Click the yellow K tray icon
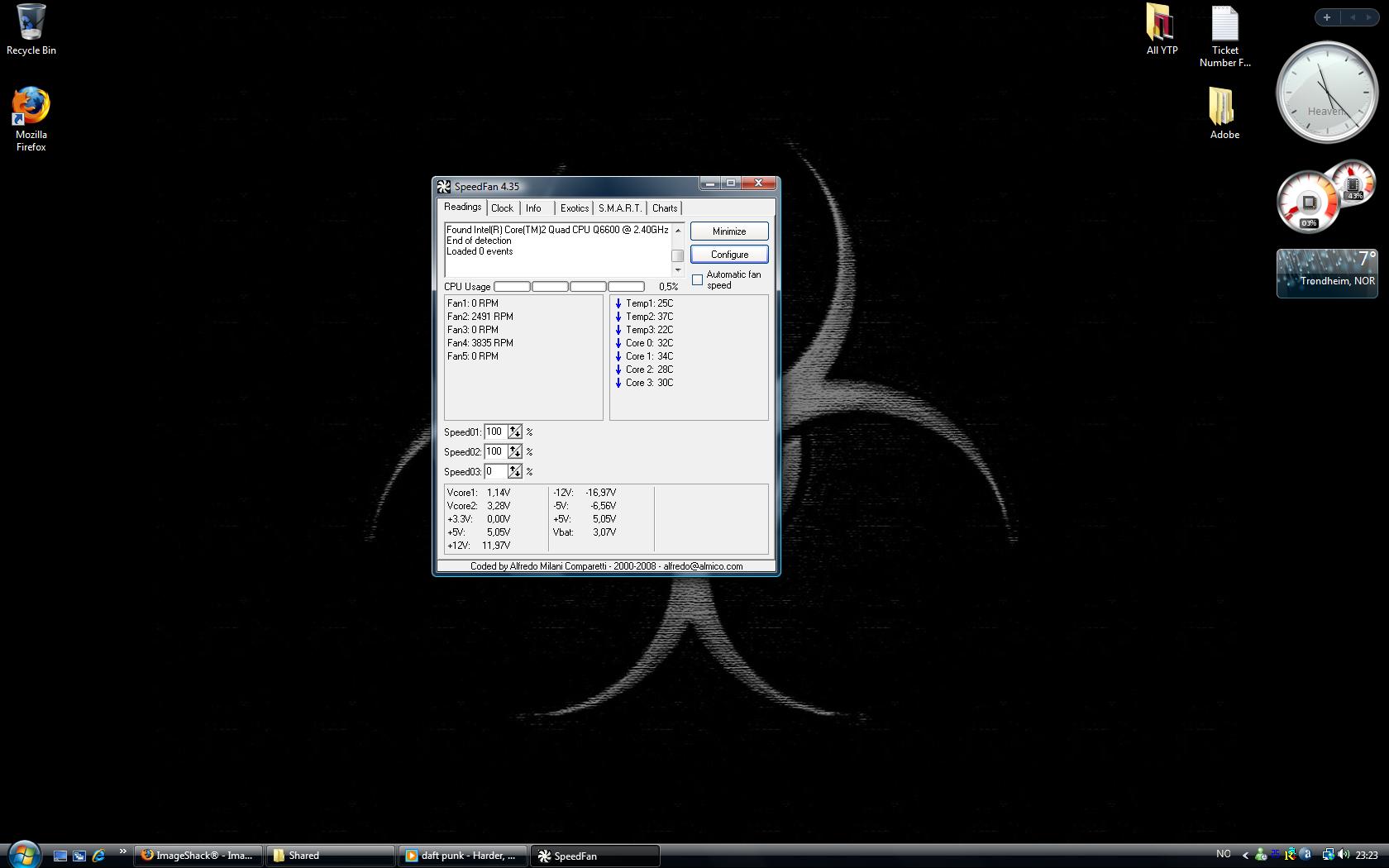This screenshot has width=1389, height=868. (1290, 854)
